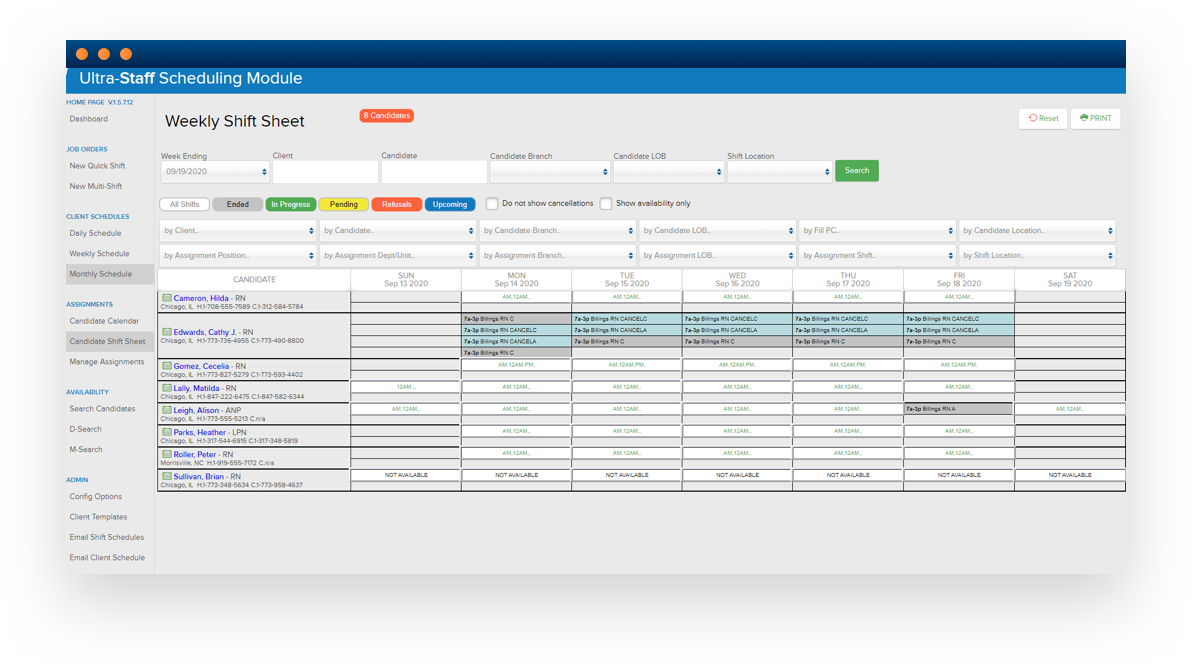
Task: Open the Candidate LOB dropdown
Action: click(668, 172)
